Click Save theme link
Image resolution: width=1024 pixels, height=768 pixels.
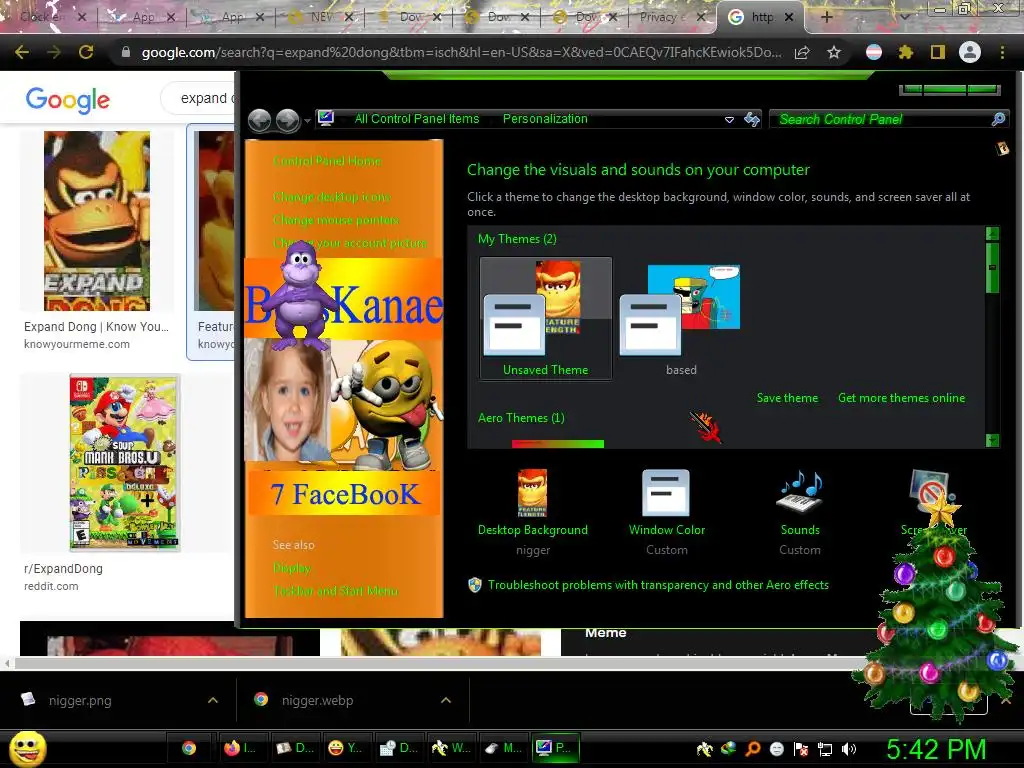(787, 398)
